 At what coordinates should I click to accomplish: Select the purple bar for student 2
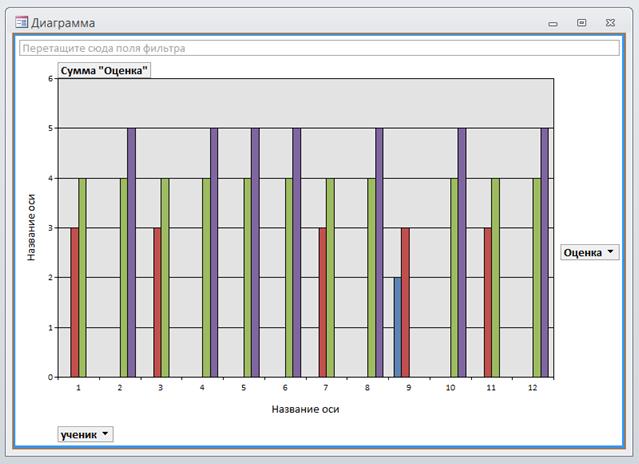132,253
